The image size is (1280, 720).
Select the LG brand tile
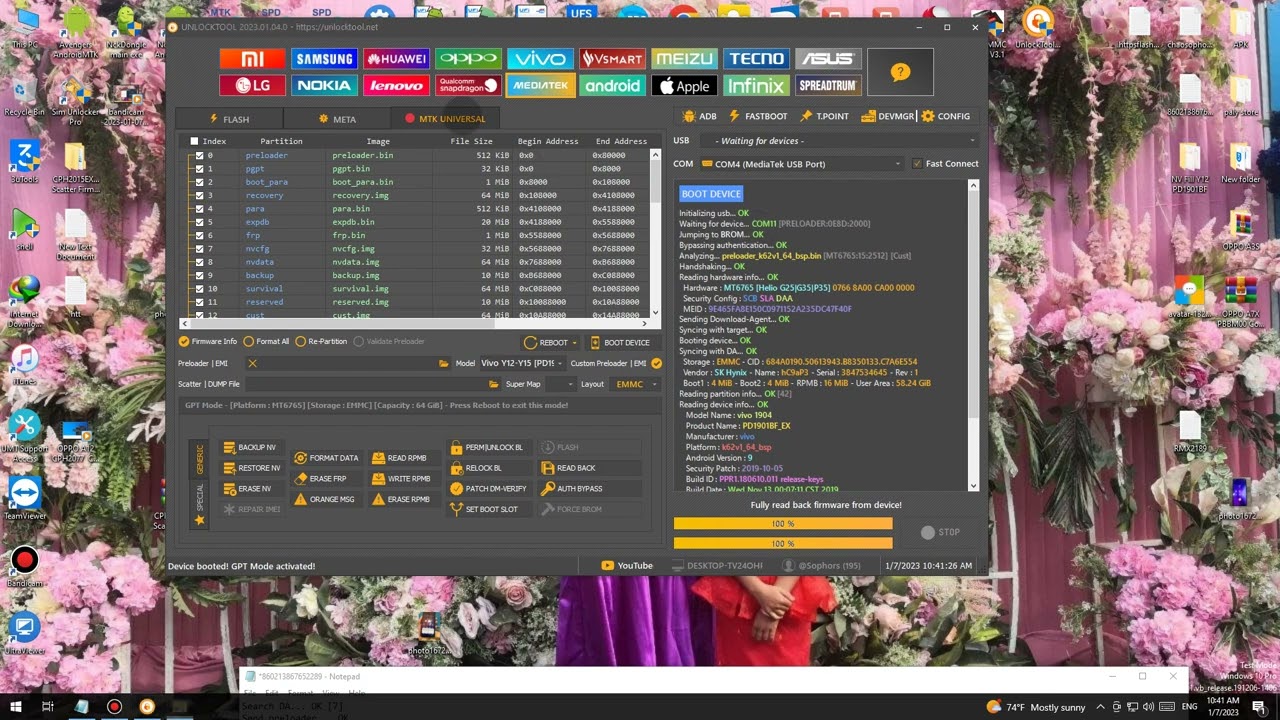(x=253, y=86)
